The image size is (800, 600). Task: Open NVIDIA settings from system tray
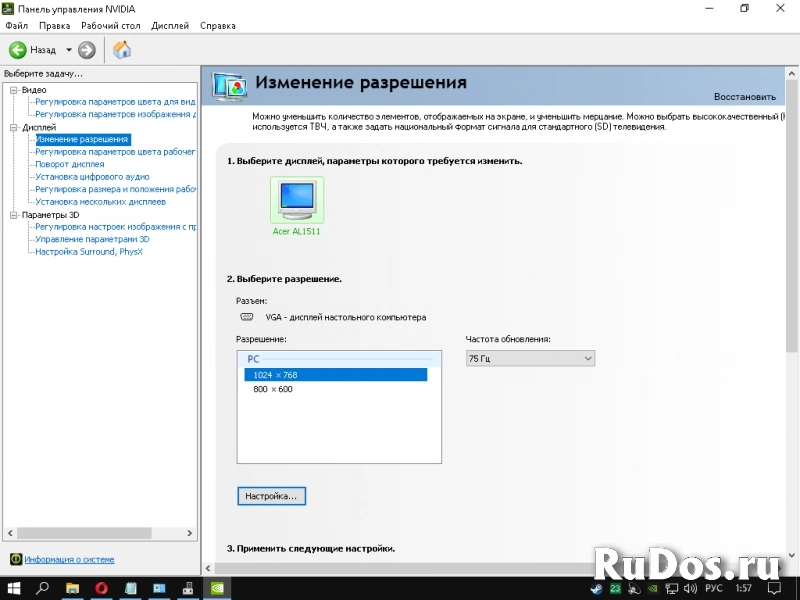[651, 589]
